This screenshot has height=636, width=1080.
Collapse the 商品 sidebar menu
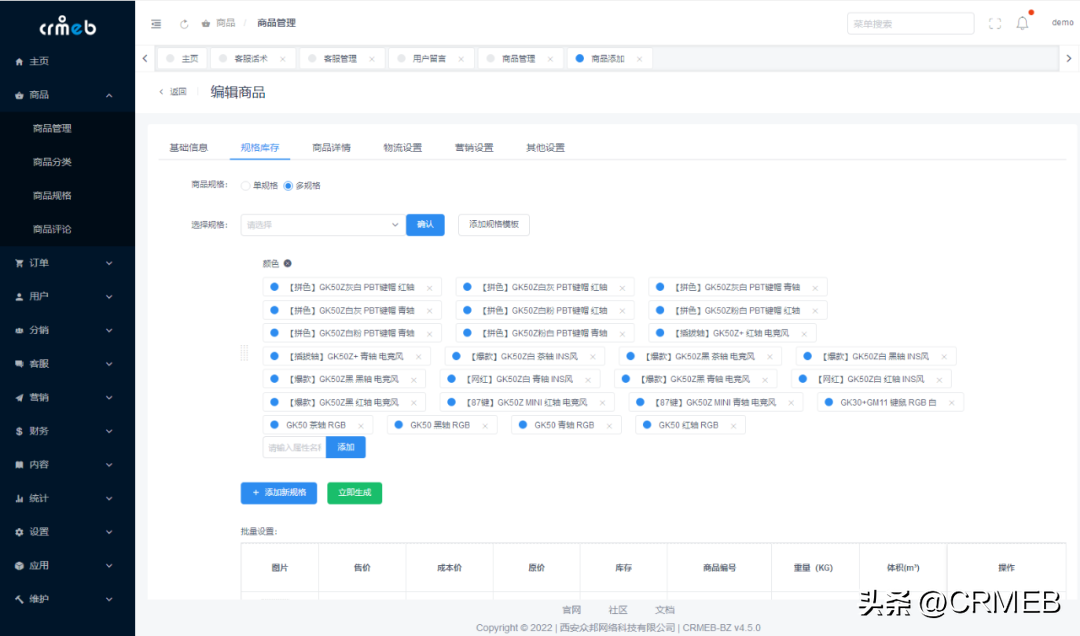click(x=67, y=95)
